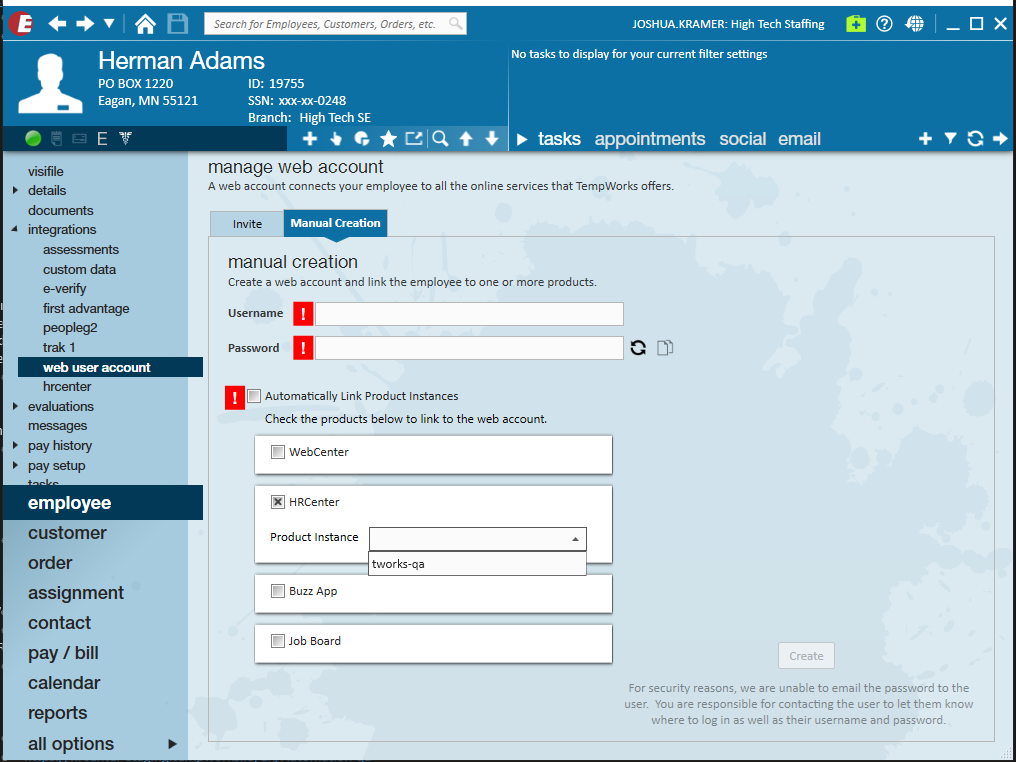Click the pie chart icon
The height and width of the screenshot is (762, 1016).
pyautogui.click(x=362, y=138)
